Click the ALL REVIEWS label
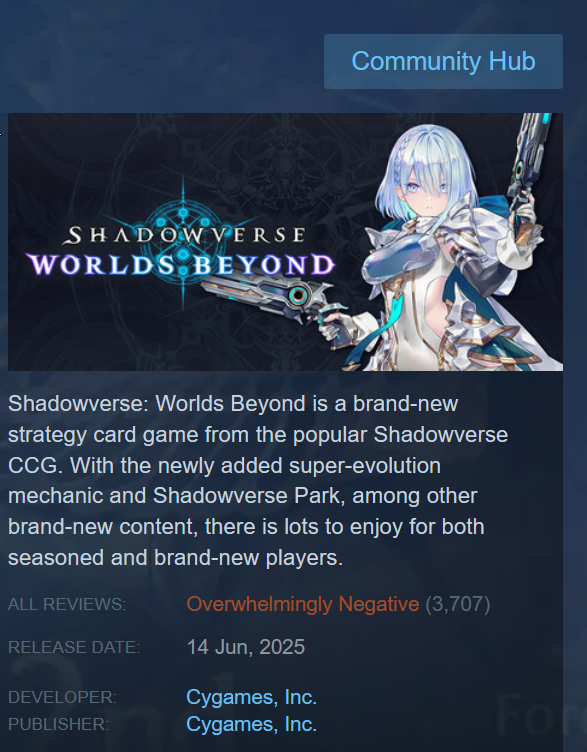The width and height of the screenshot is (587, 752). pos(67,604)
